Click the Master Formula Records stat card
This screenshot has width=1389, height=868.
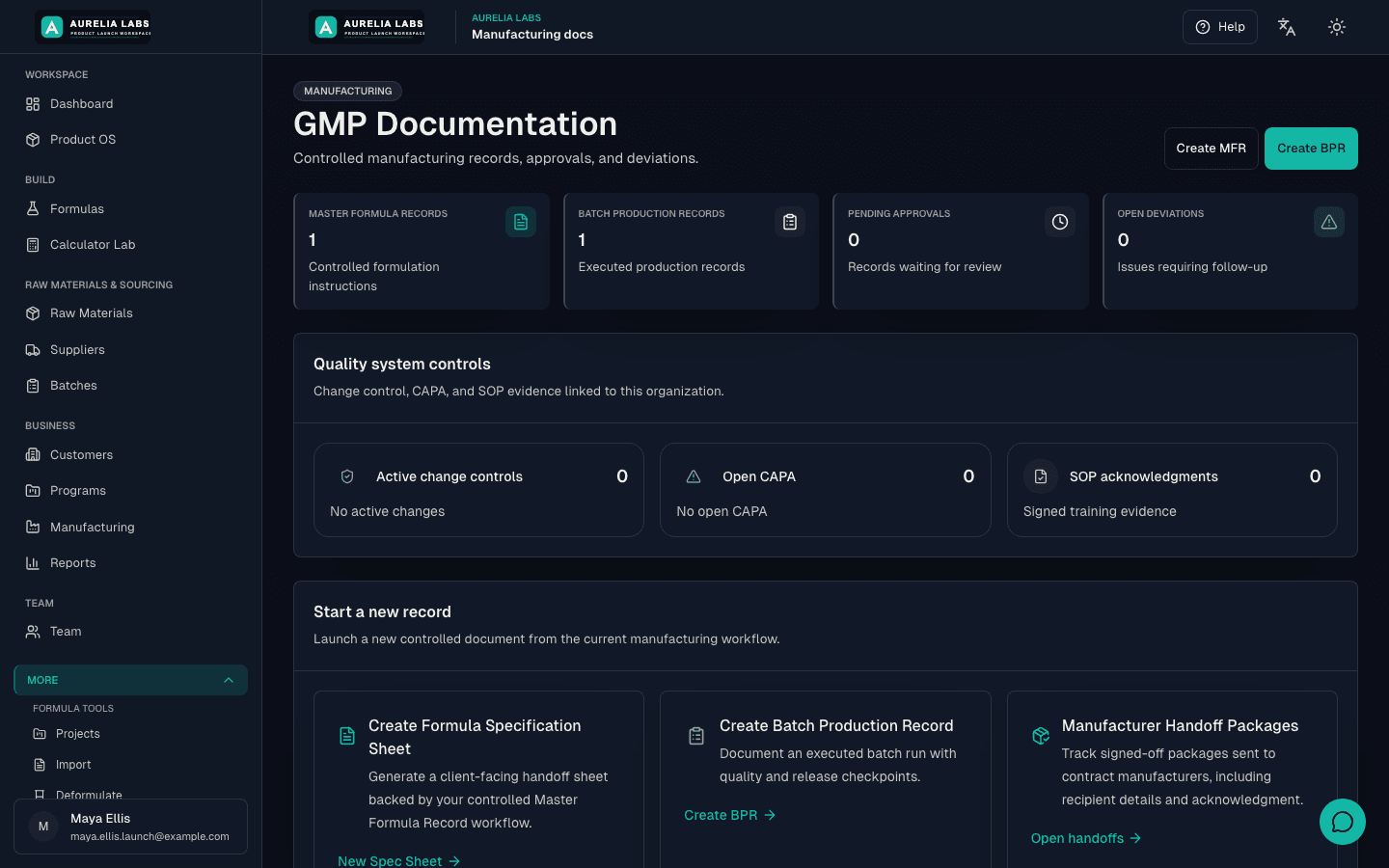422,251
